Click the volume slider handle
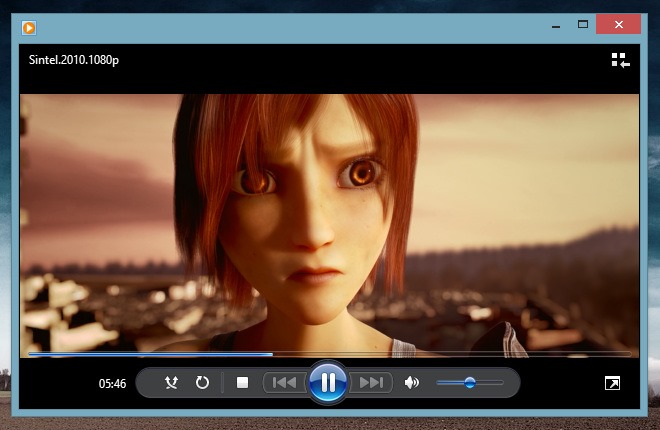This screenshot has height=430, width=660. tap(470, 382)
